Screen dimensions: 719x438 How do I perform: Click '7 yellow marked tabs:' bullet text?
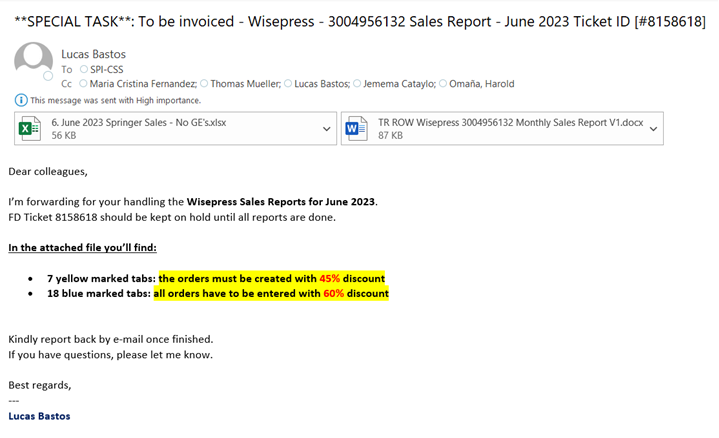(101, 278)
